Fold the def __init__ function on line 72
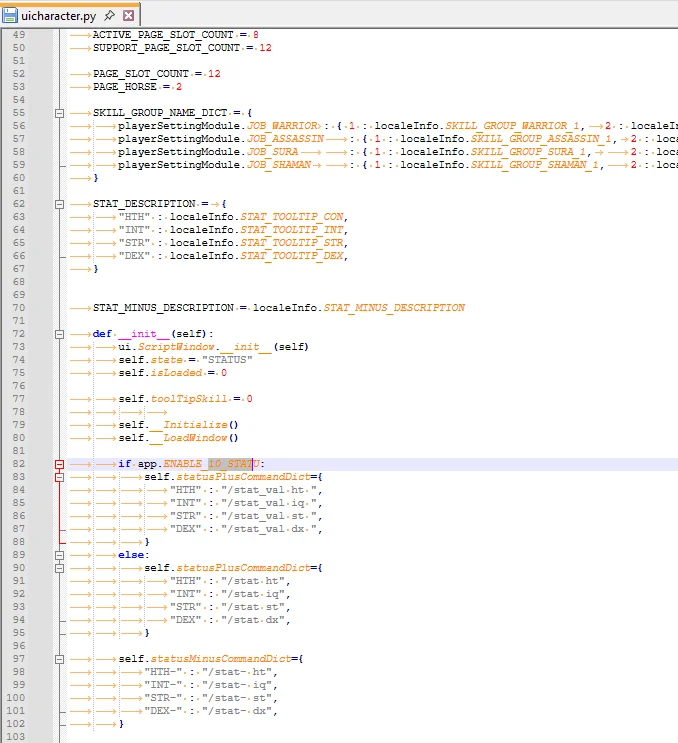678x743 pixels. click(x=59, y=334)
